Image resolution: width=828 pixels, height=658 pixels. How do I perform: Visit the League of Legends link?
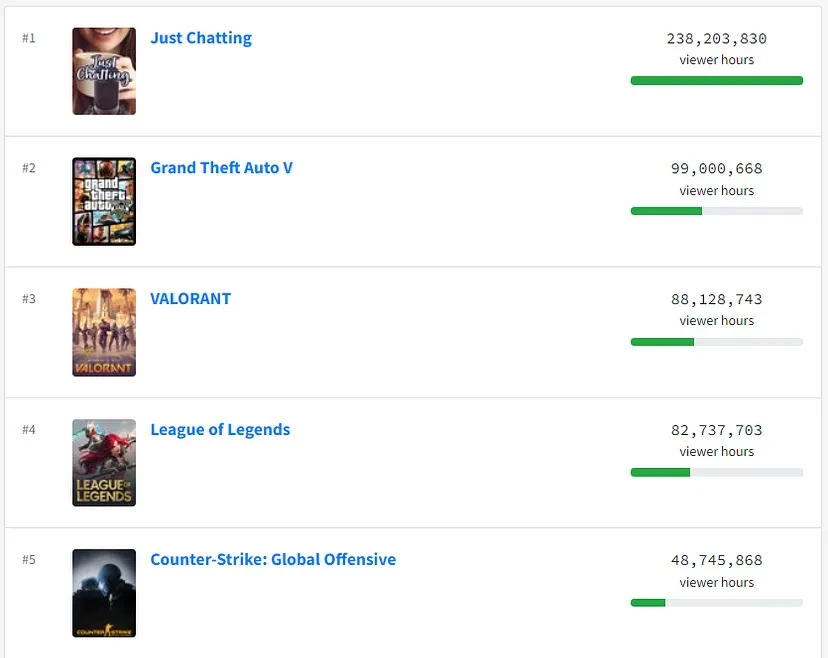point(220,430)
